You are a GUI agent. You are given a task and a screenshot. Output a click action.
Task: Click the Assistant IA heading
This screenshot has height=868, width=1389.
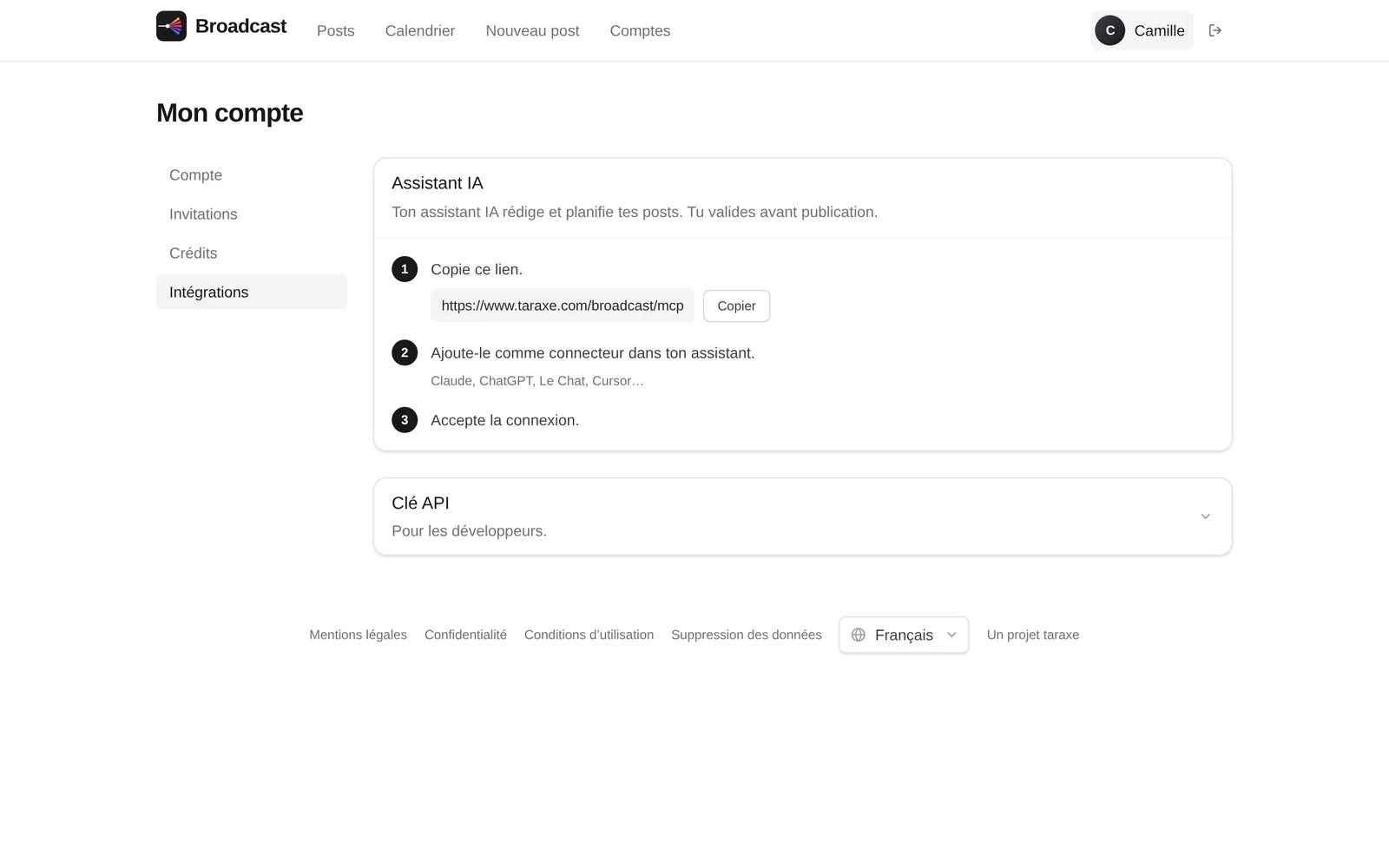(438, 183)
